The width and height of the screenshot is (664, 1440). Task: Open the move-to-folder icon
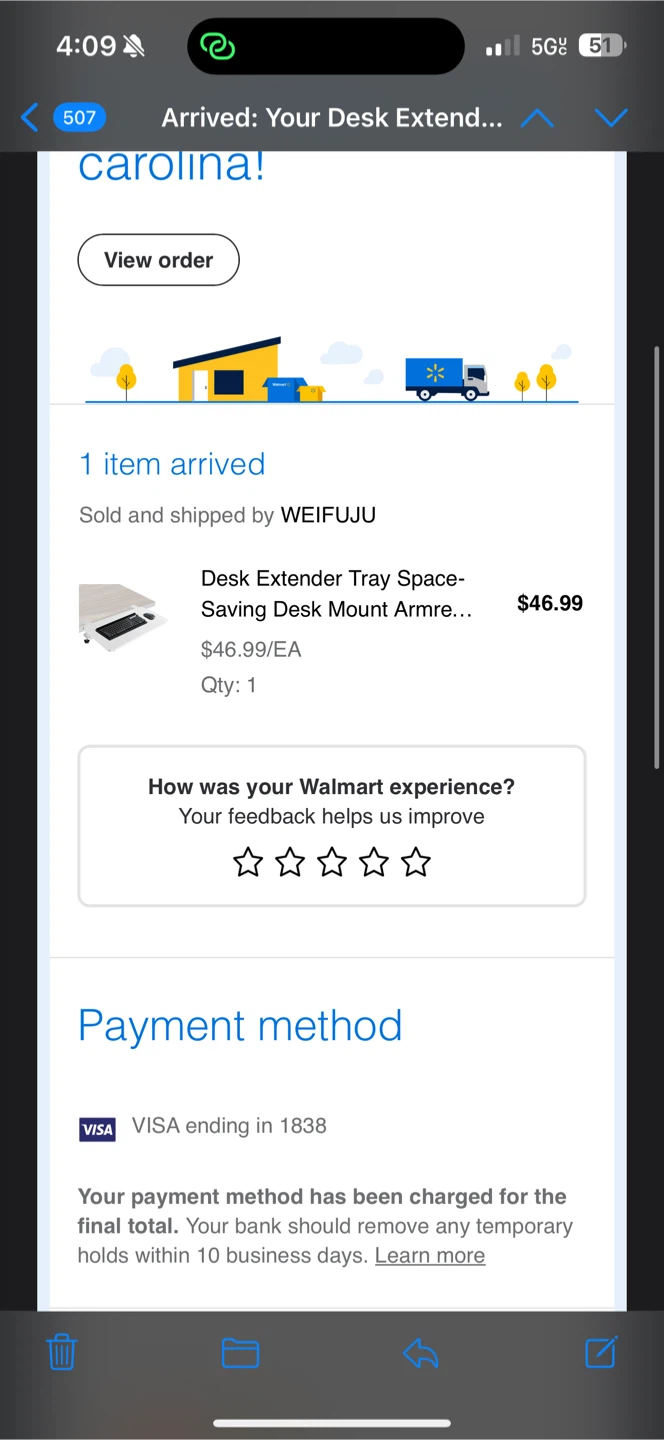click(240, 1354)
